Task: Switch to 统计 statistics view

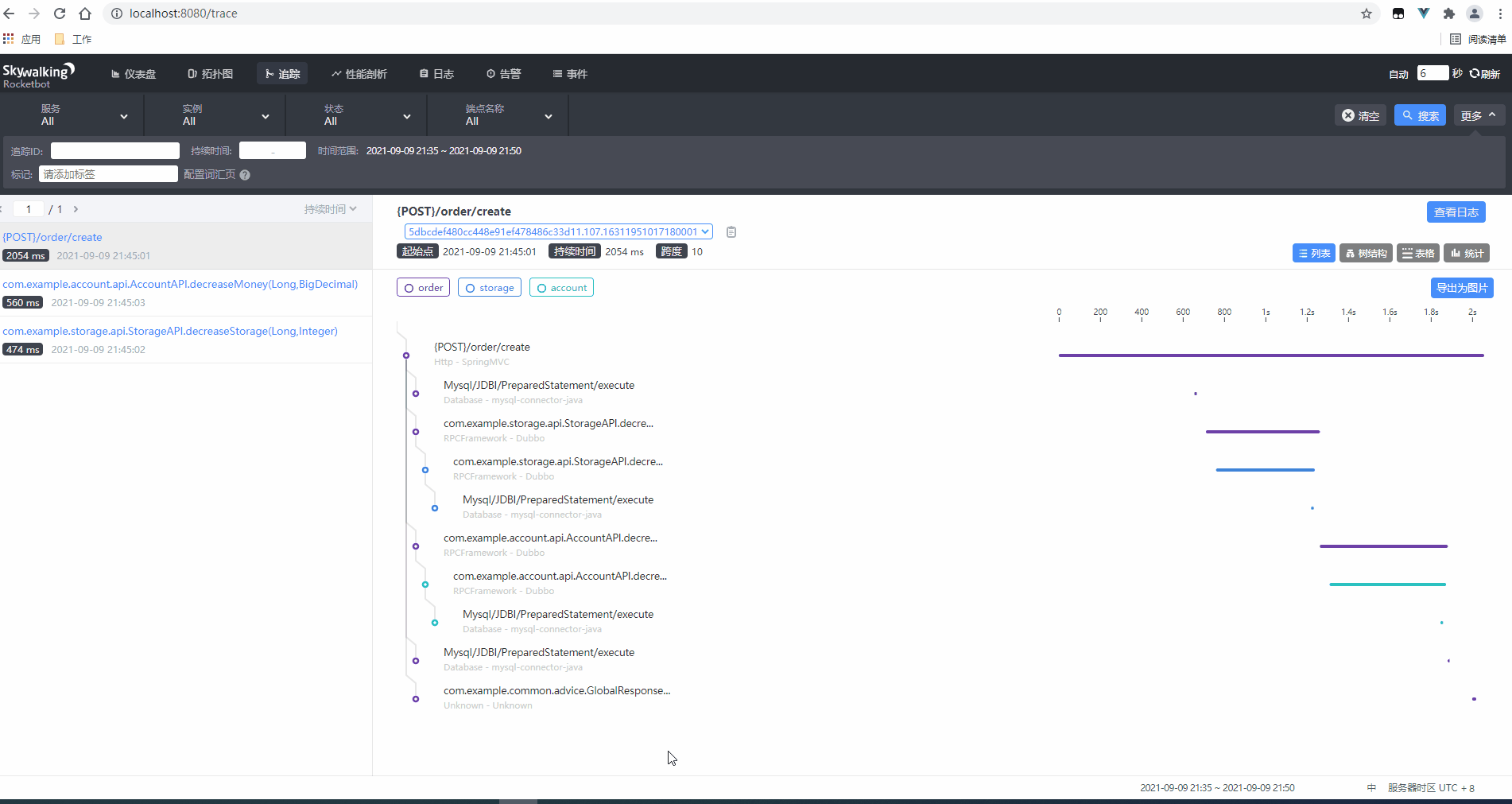Action: 1467,254
